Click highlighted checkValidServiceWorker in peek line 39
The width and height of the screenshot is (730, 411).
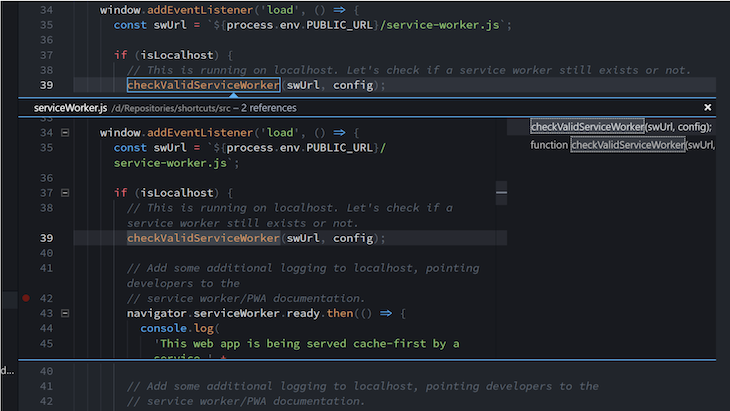tap(203, 238)
